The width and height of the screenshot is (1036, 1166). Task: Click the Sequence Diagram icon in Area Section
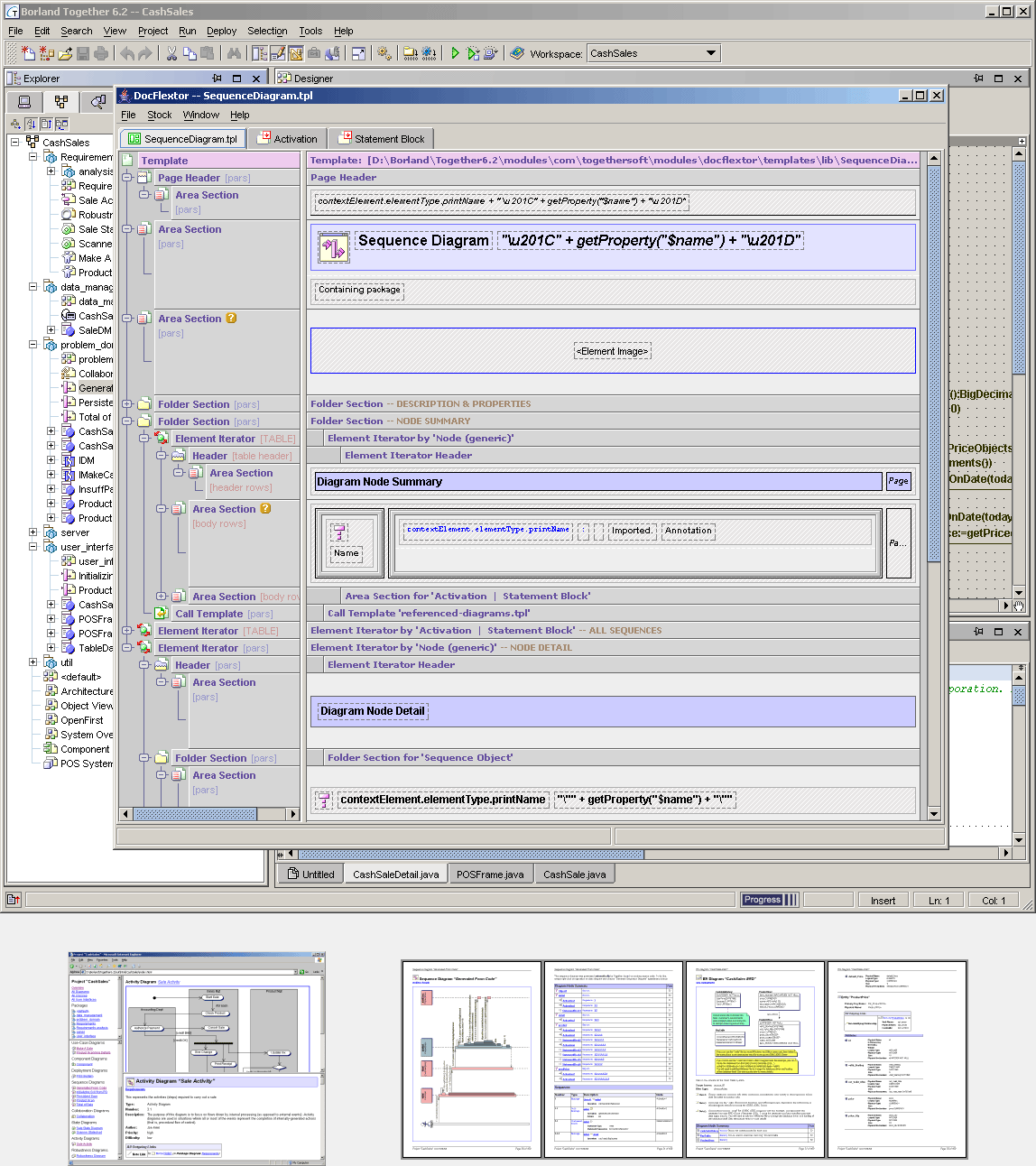[x=333, y=248]
